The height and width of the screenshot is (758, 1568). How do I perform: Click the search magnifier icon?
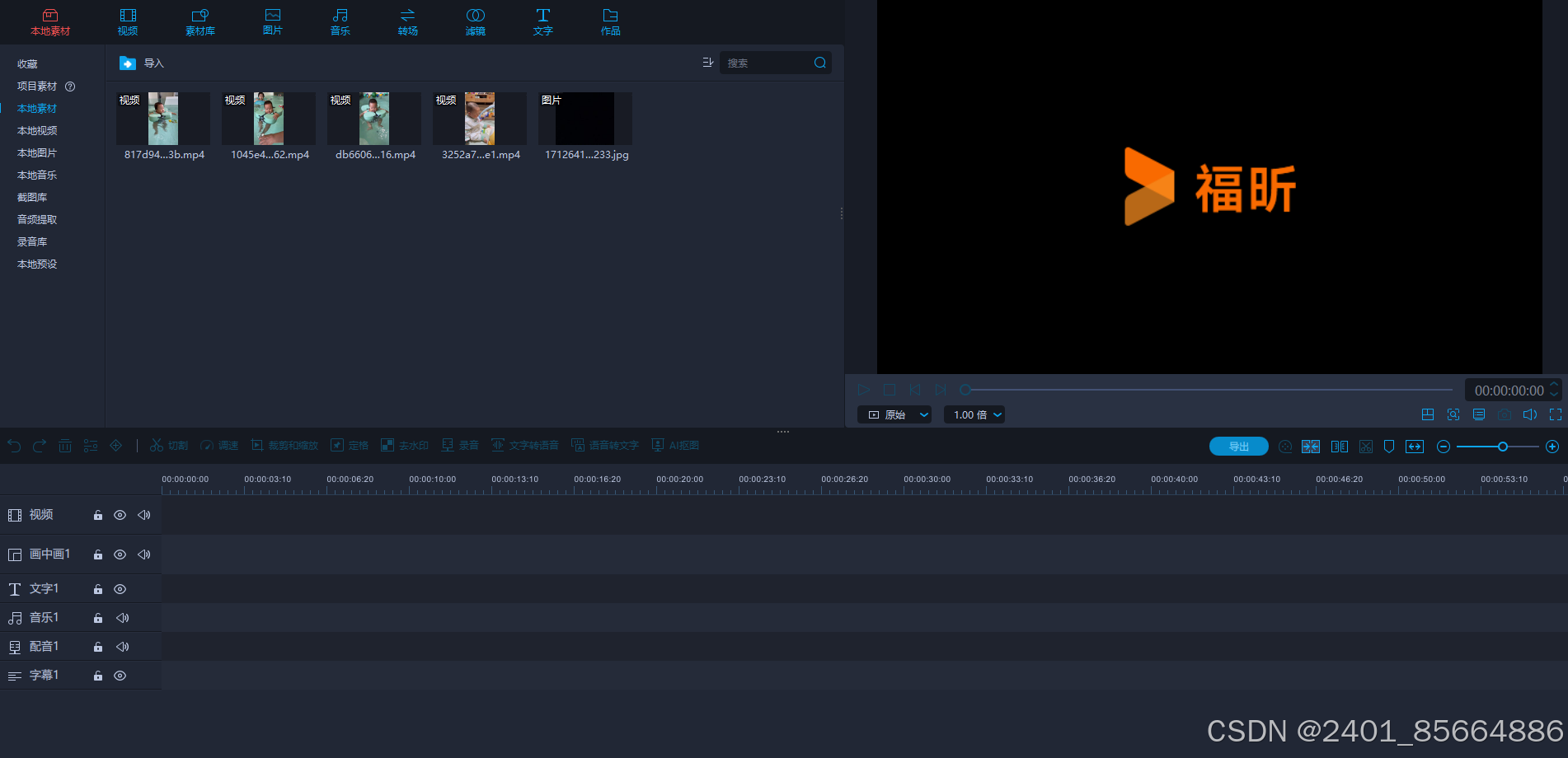[x=820, y=63]
